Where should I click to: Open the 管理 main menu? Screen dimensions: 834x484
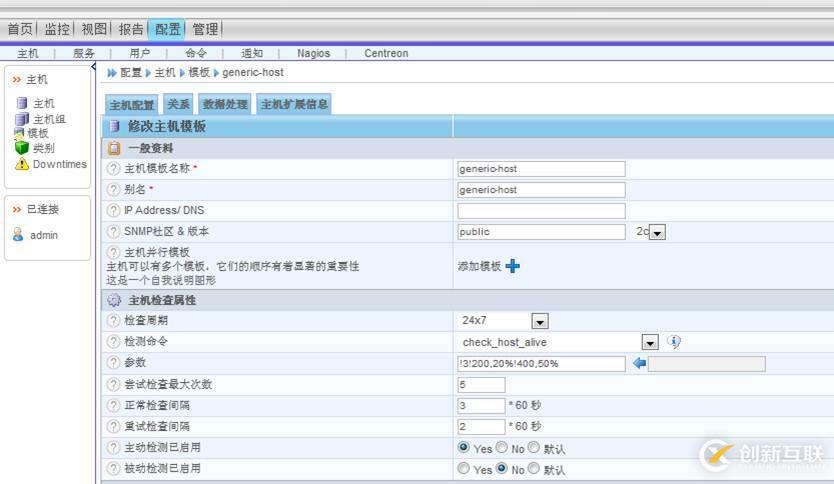coord(205,29)
